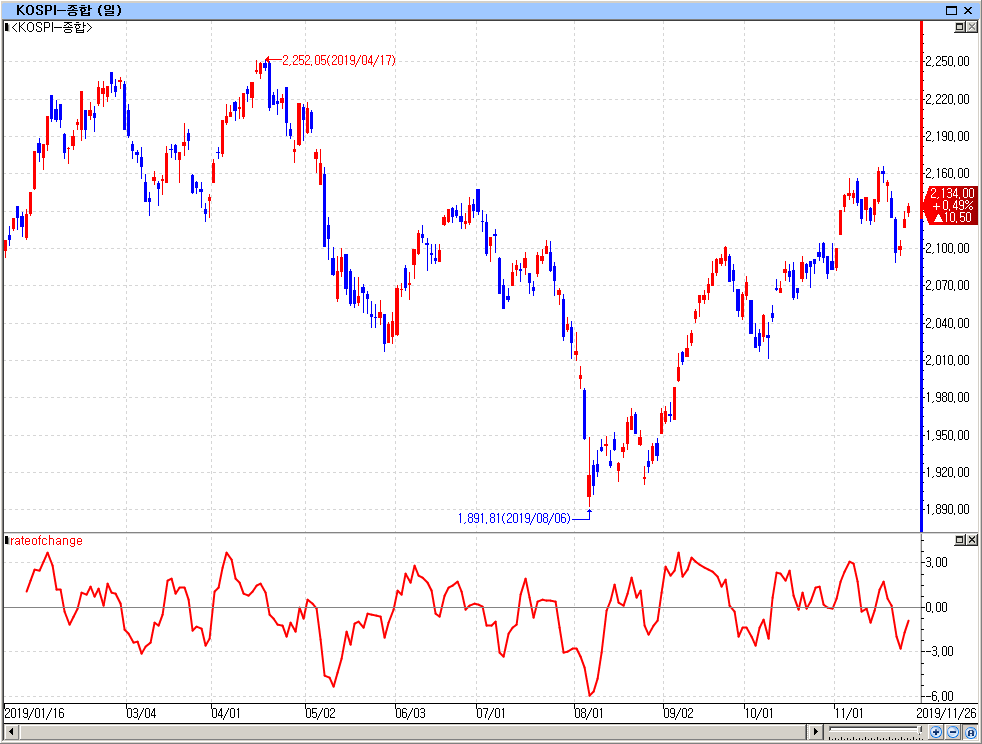Maximize the KOSPI-종합 (일) chart window
982x744 pixels.
click(951, 10)
